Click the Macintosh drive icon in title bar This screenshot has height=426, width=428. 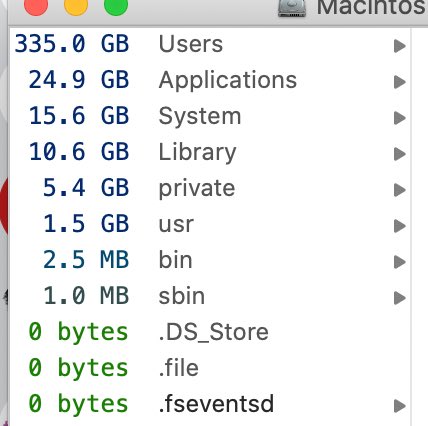[292, 7]
